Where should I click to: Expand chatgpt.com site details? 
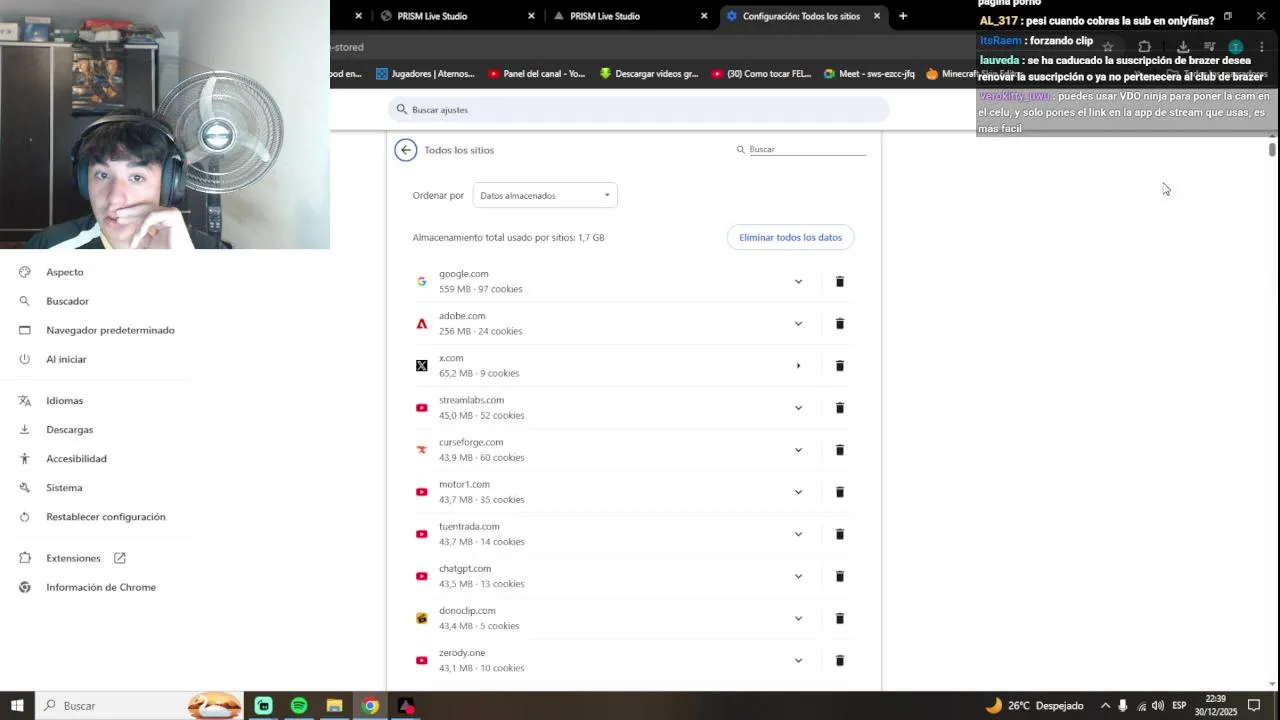click(798, 576)
